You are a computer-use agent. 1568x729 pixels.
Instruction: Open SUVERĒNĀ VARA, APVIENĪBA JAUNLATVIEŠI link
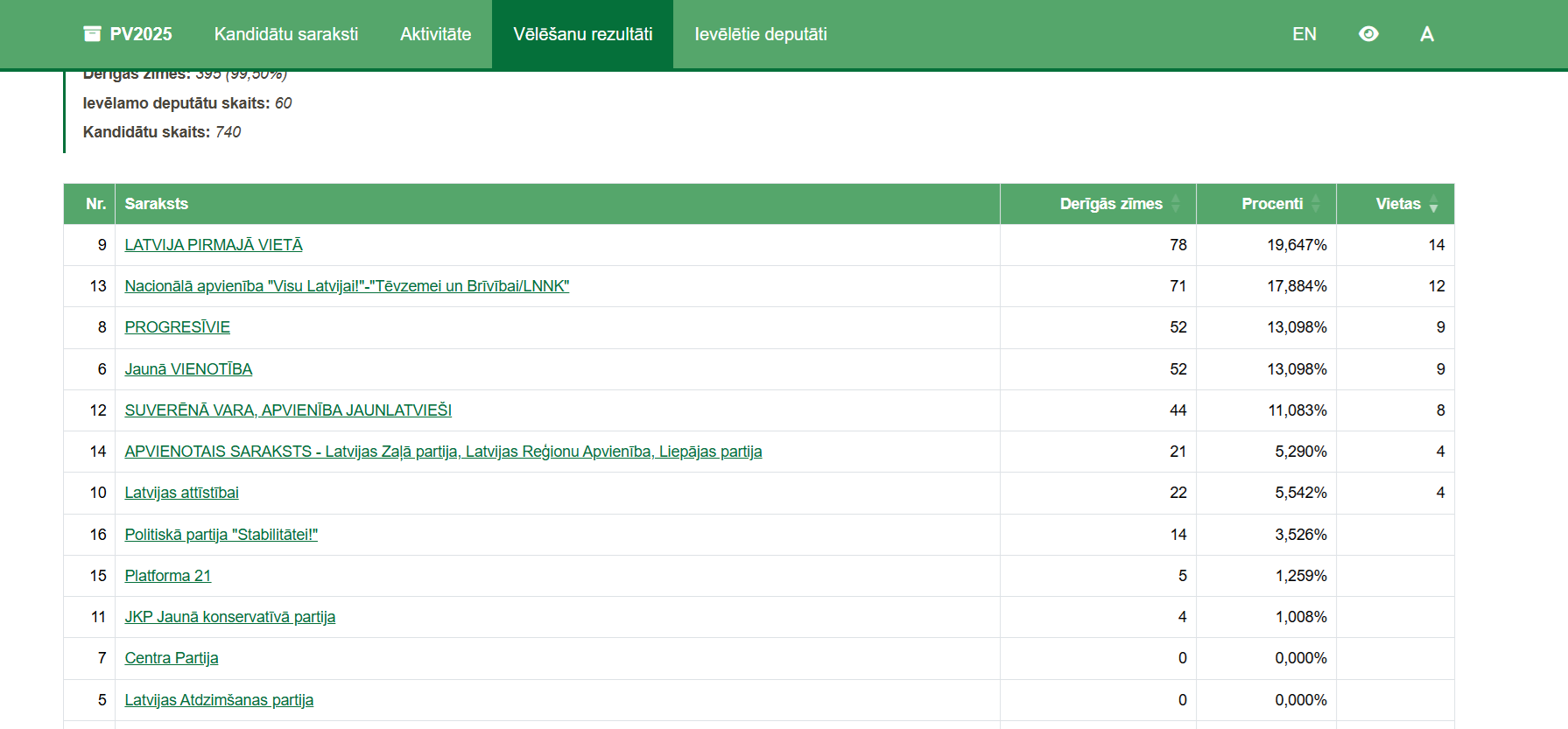coord(288,410)
